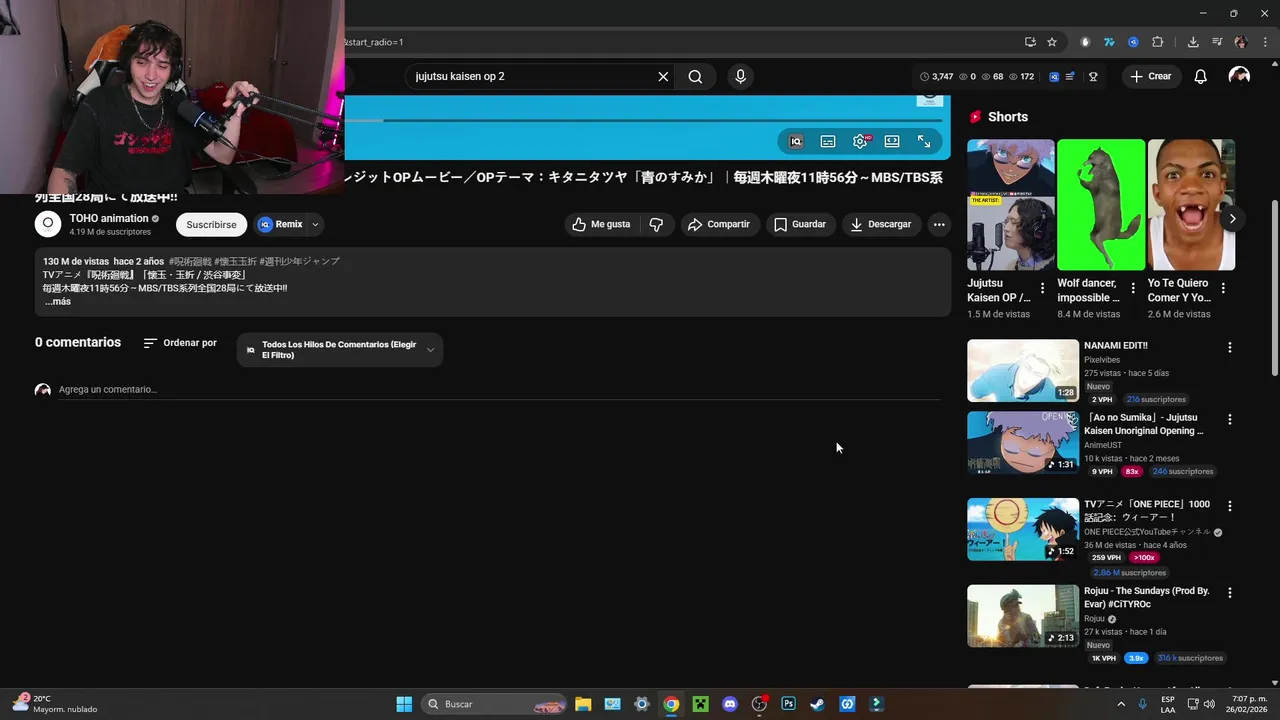Click the vidIQ logo in the header stats bar
Image resolution: width=1280 pixels, height=720 pixels.
1054,77
